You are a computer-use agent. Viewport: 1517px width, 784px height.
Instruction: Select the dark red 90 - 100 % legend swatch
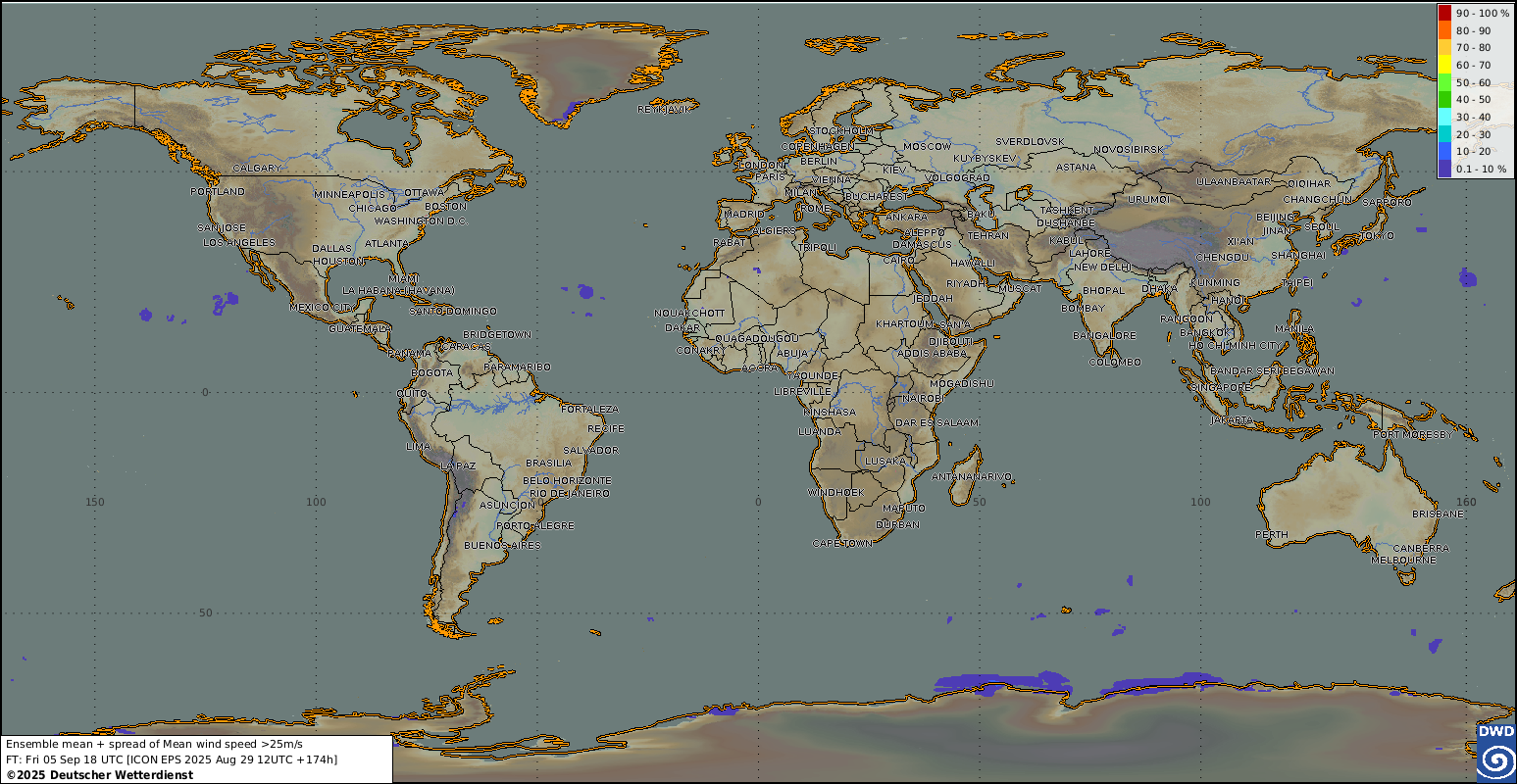click(x=1444, y=14)
